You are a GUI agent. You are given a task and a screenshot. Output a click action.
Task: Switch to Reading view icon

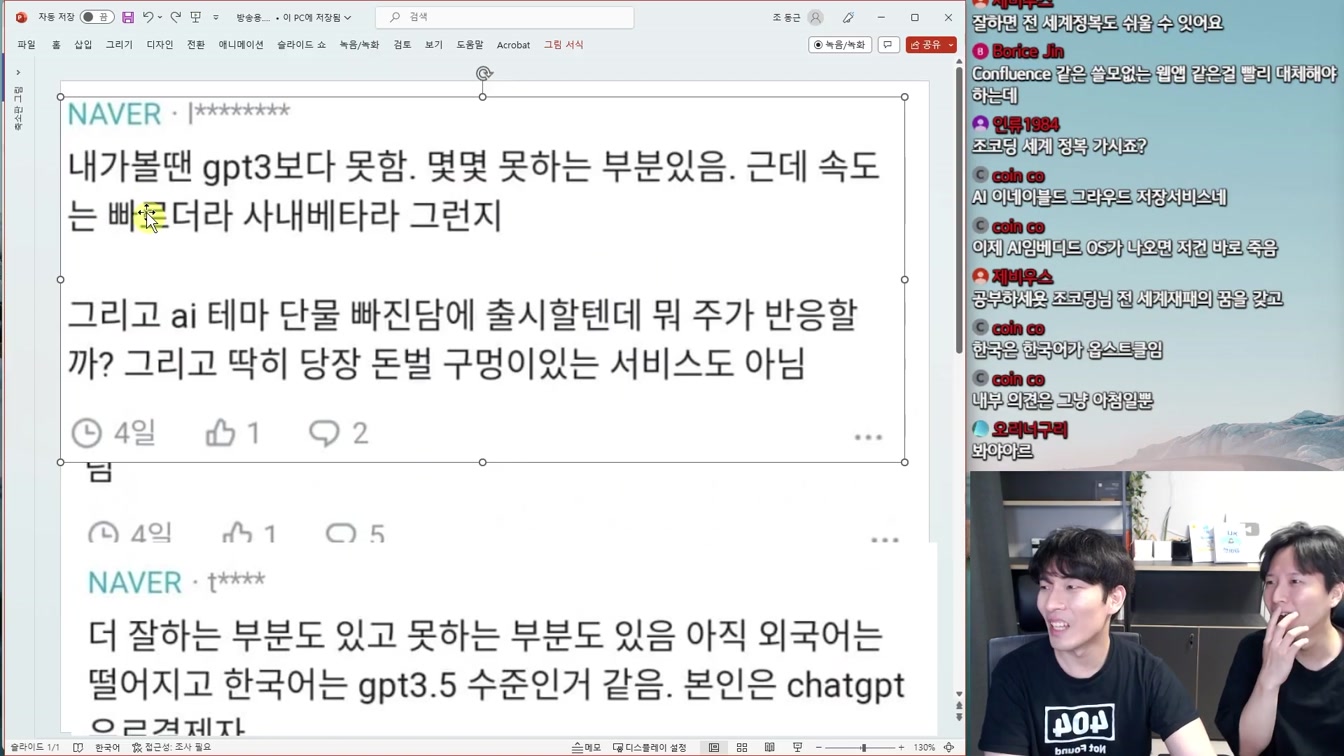coord(770,747)
